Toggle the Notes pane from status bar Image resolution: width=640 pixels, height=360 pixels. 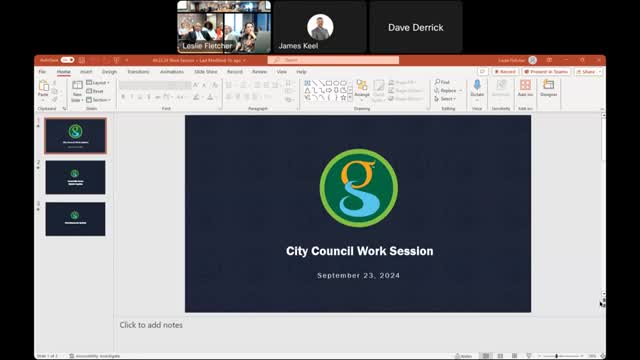[464, 356]
